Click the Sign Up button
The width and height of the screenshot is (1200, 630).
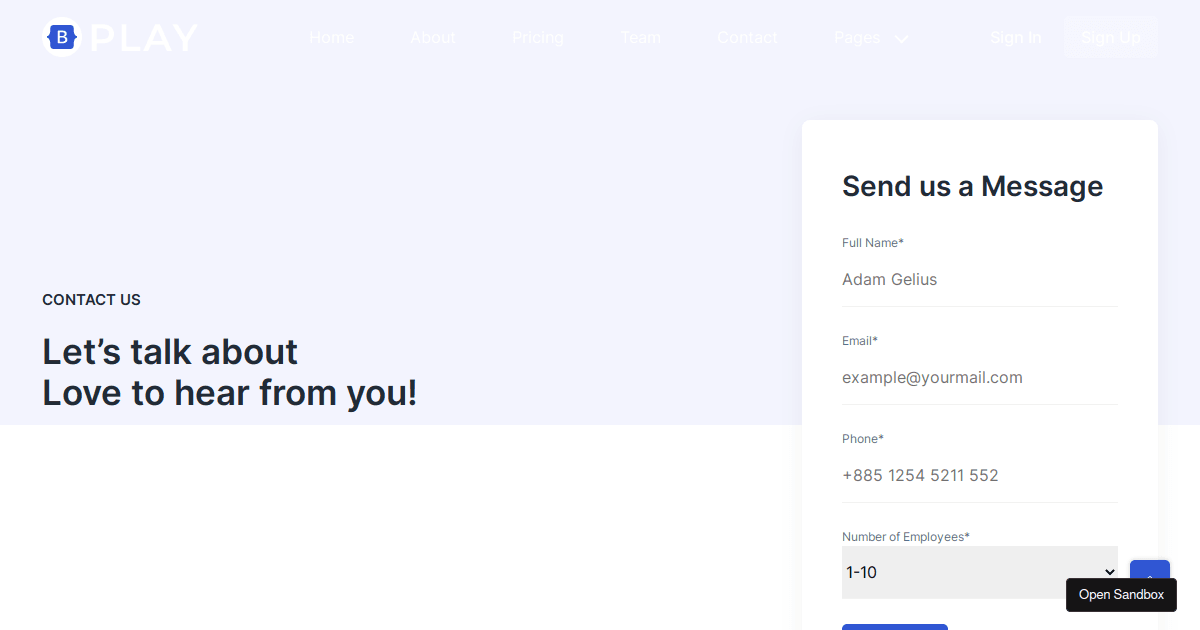pyautogui.click(x=1111, y=38)
